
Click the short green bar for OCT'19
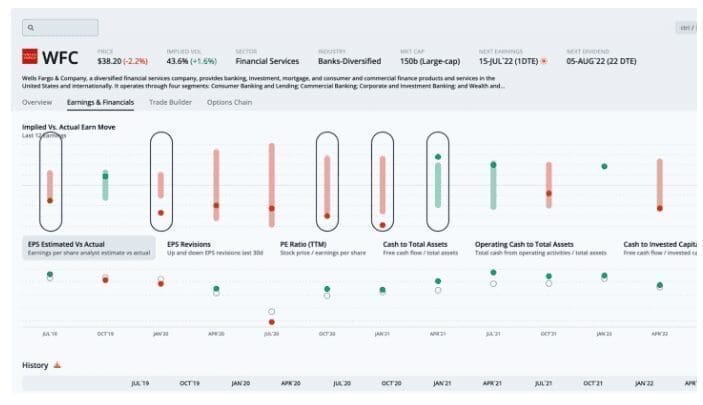pos(105,185)
